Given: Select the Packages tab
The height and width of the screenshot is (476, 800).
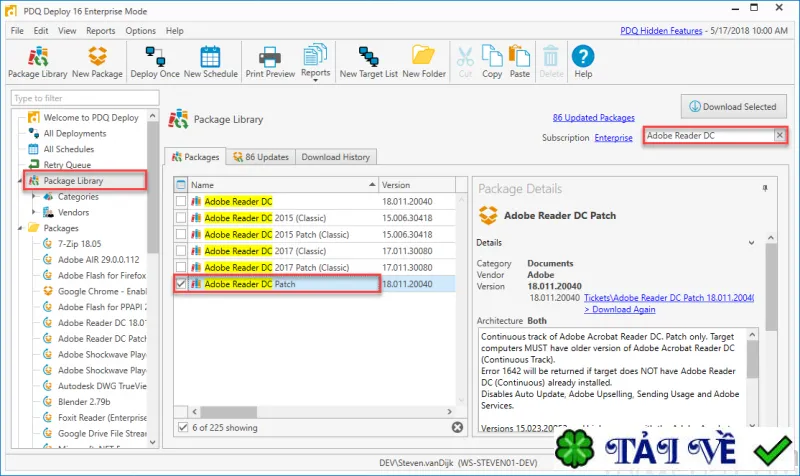Looking at the screenshot, I should pyautogui.click(x=195, y=157).
